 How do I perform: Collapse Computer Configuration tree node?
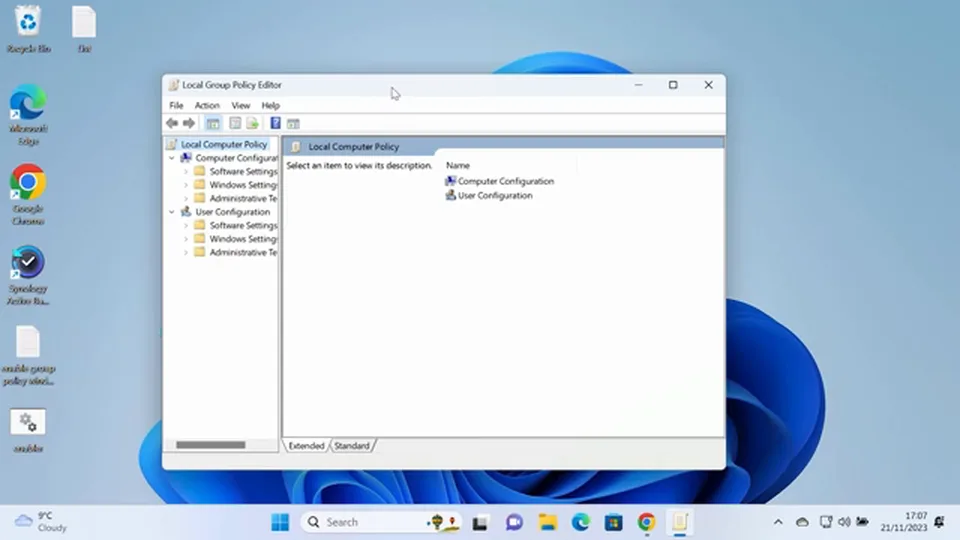pos(172,158)
